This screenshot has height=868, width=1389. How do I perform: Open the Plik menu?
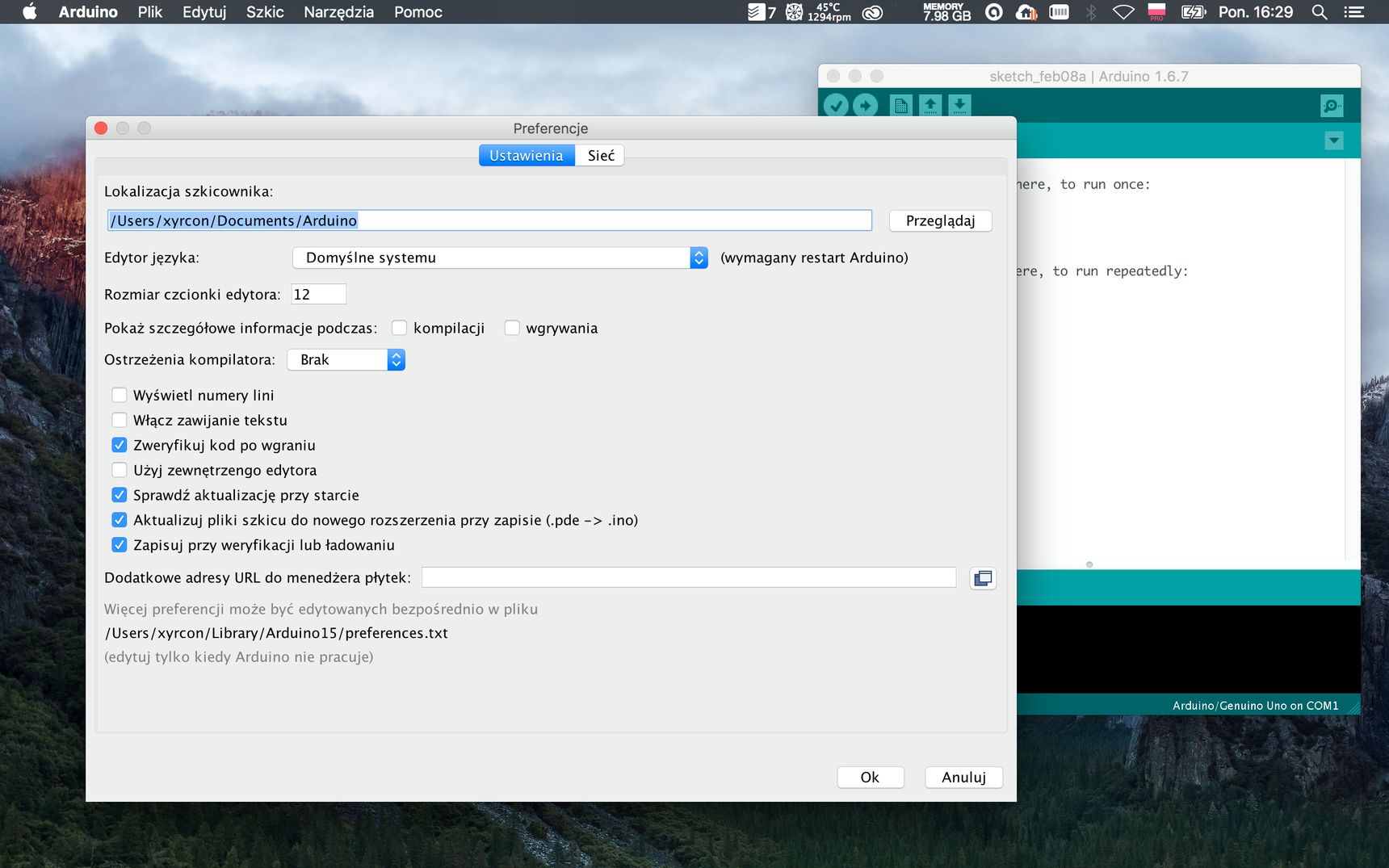(150, 12)
